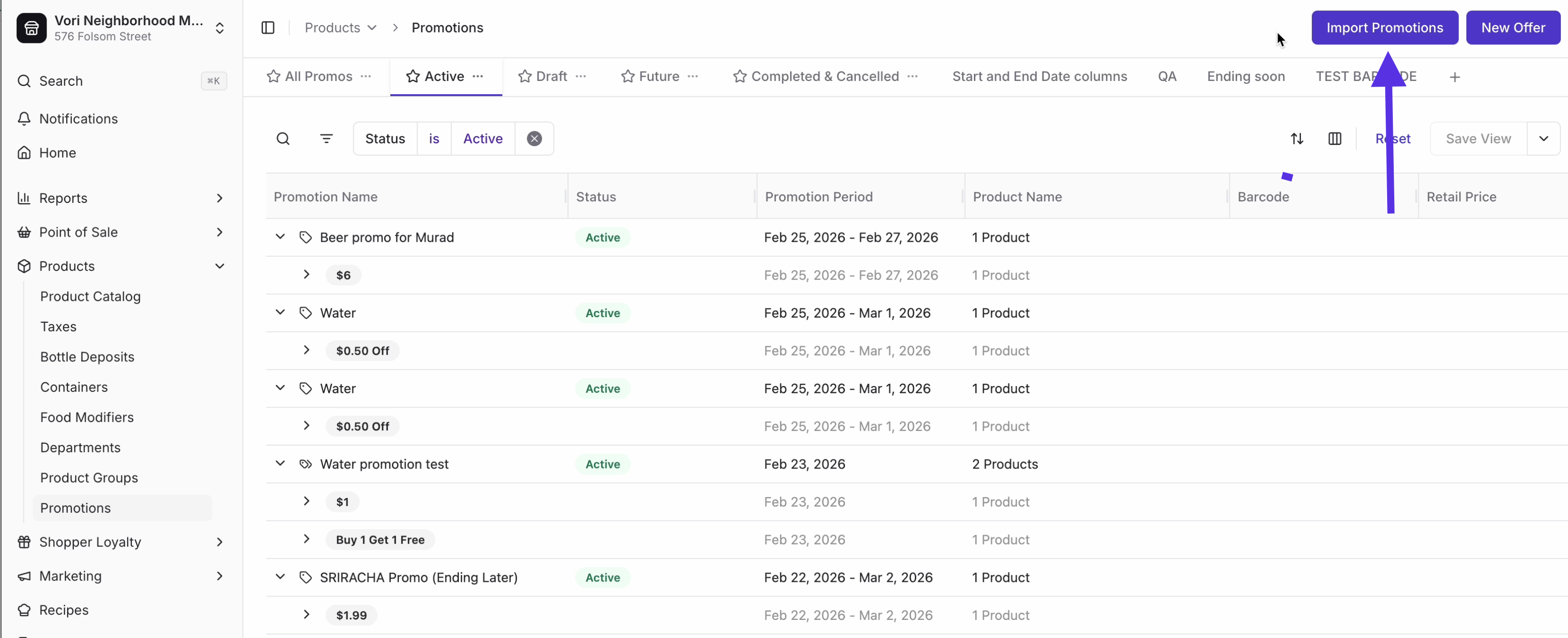Open the Products breadcrumb dropdown
1568x638 pixels.
(373, 28)
